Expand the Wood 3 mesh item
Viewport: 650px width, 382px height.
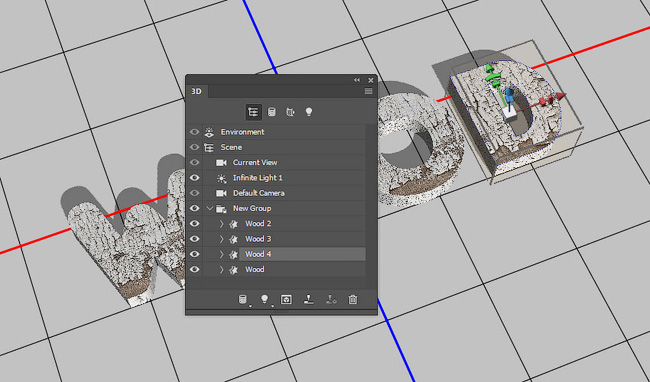point(221,239)
